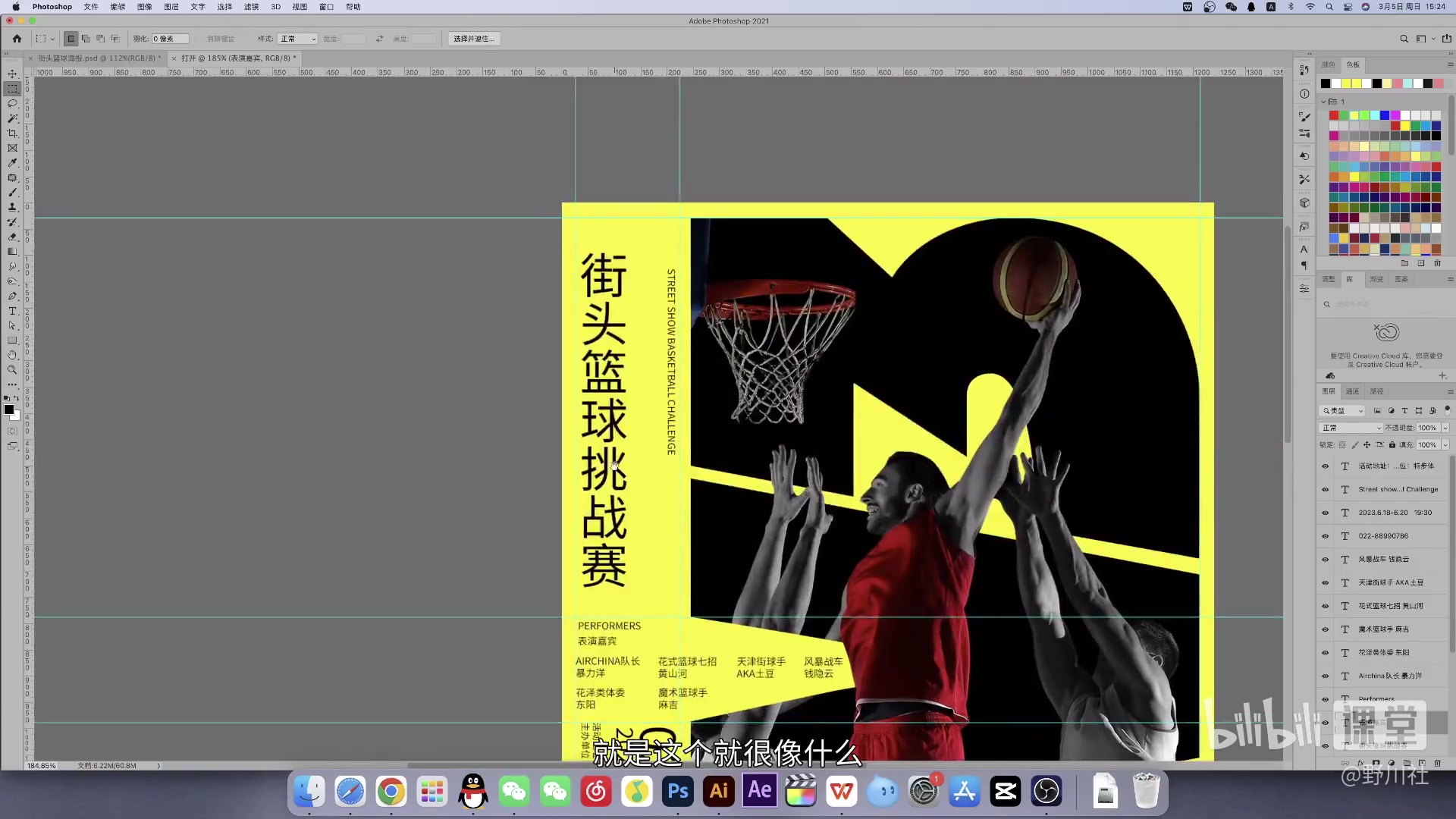Open the 滤镜 menu
This screenshot has width=1456, height=819.
tap(251, 7)
